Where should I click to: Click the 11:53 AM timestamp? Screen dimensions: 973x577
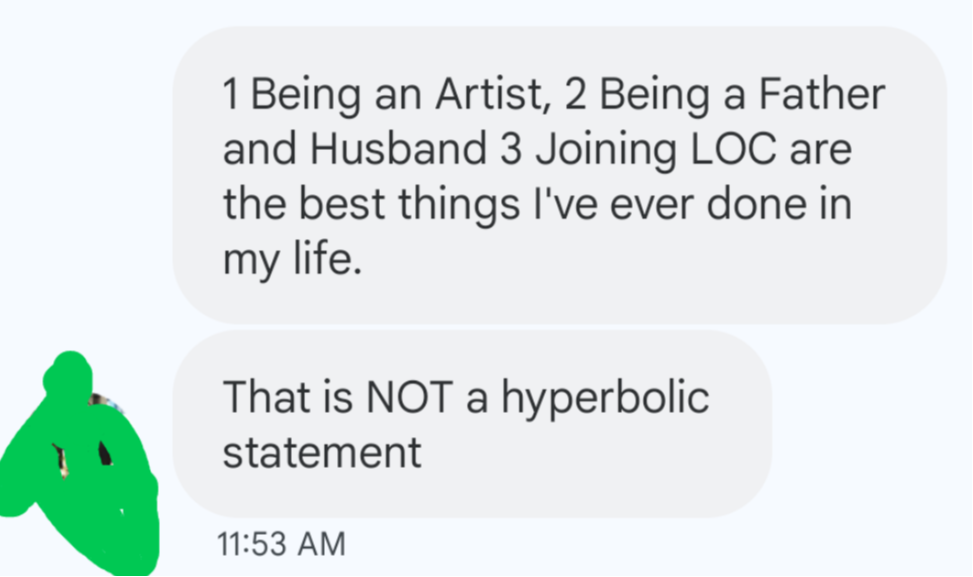(281, 544)
